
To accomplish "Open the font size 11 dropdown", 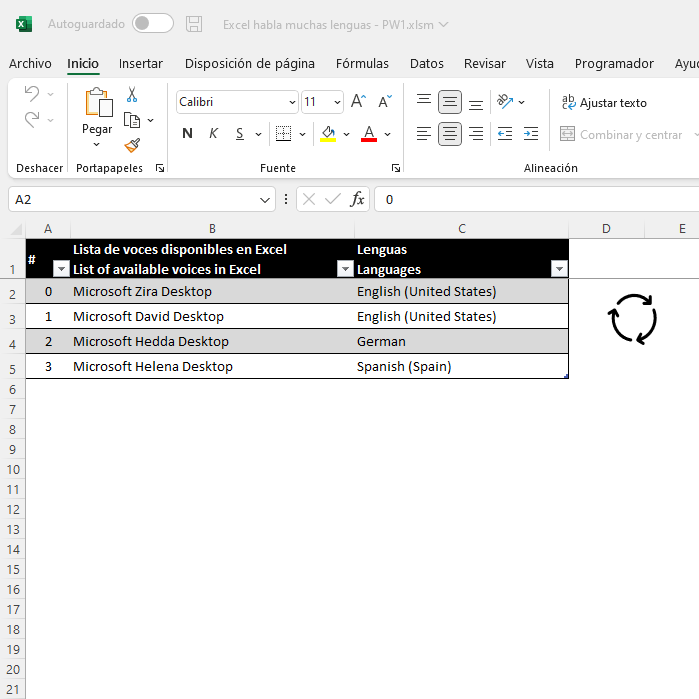I will 337,103.
